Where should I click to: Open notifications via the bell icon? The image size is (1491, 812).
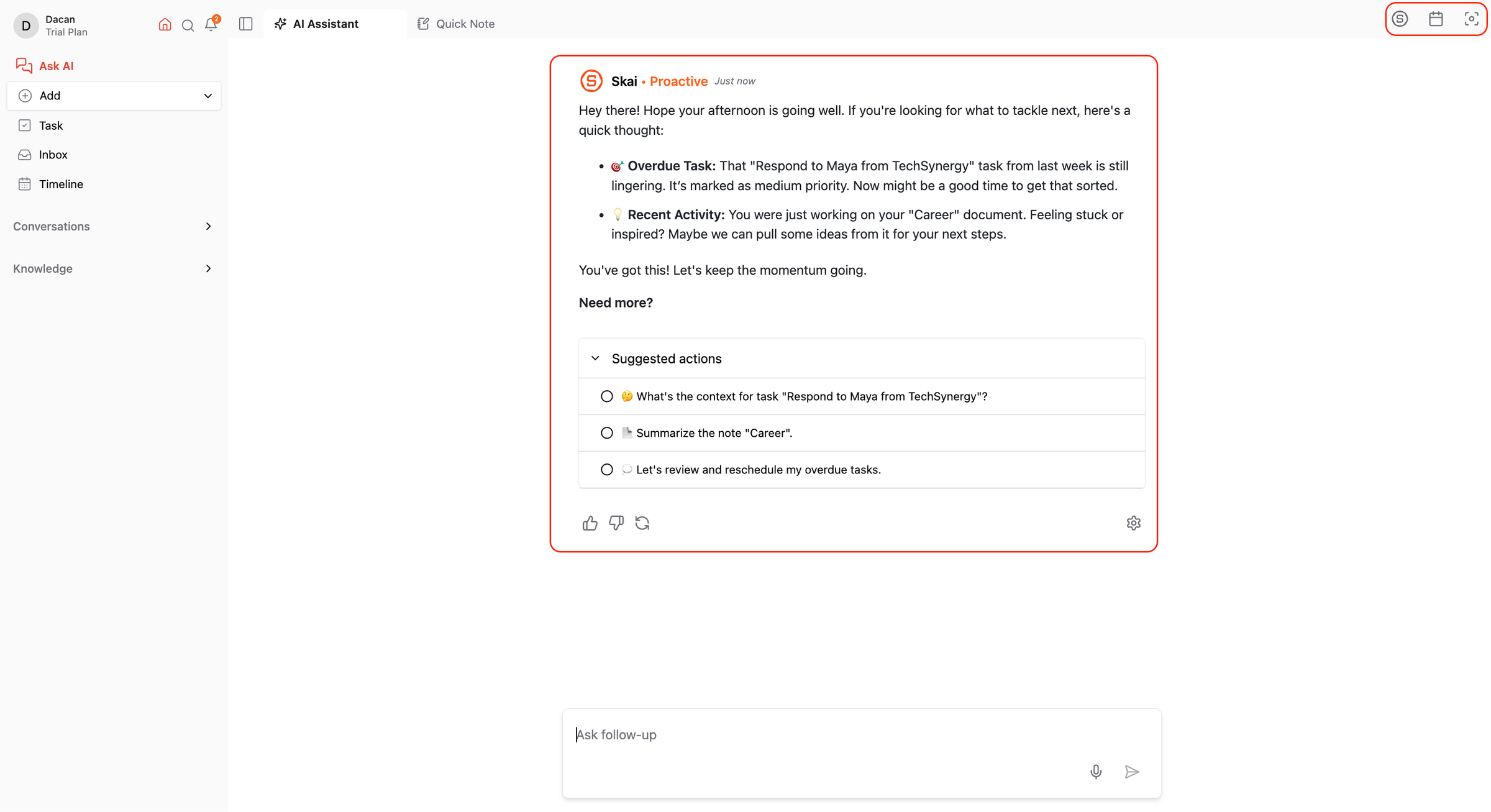coord(211,25)
